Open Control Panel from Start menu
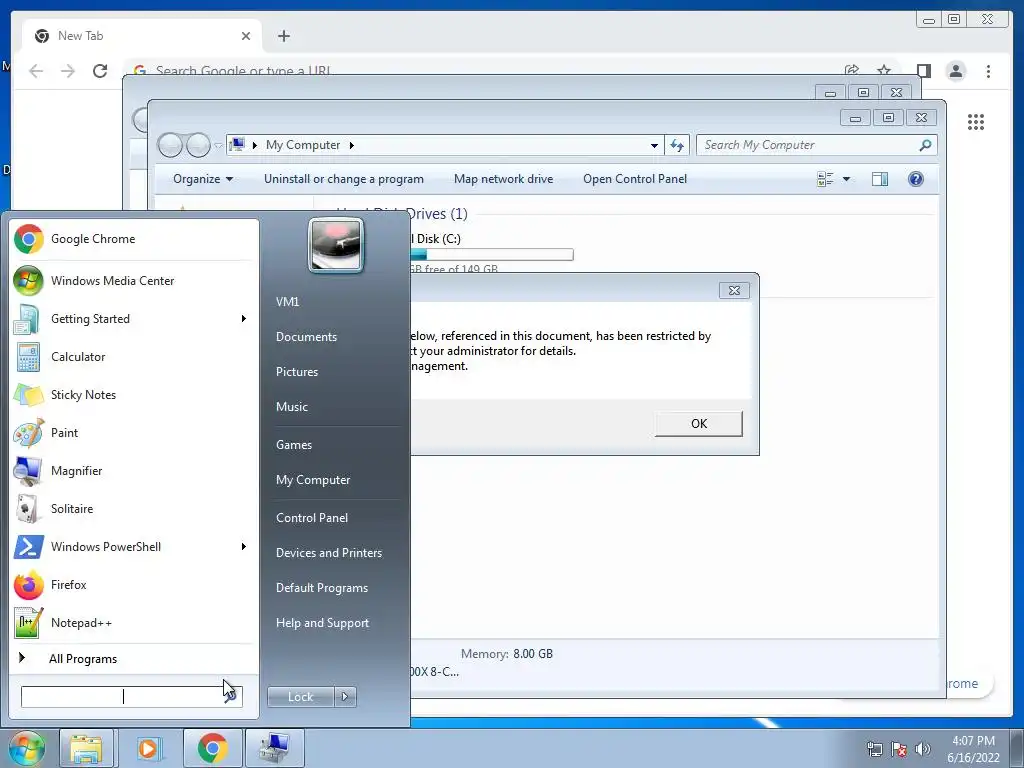The height and width of the screenshot is (768, 1024). pyautogui.click(x=312, y=518)
